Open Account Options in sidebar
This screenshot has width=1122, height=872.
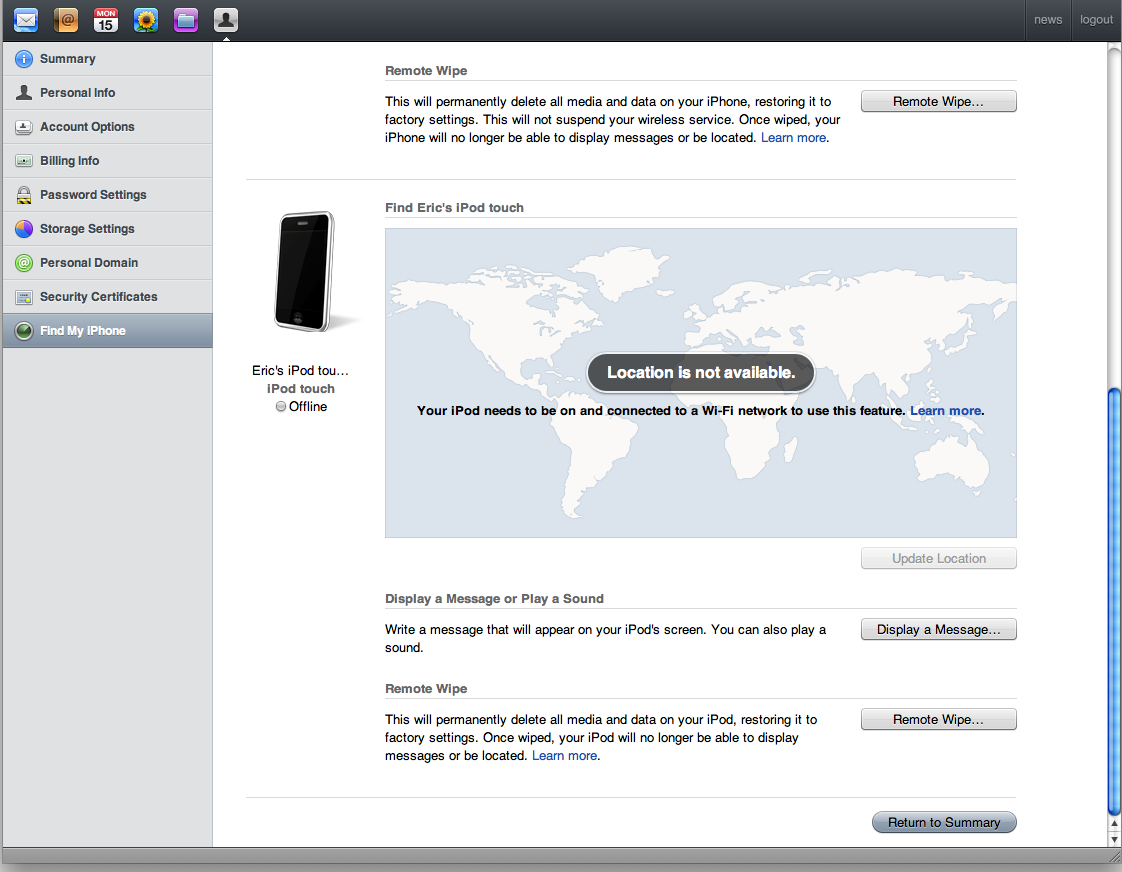coord(107,127)
